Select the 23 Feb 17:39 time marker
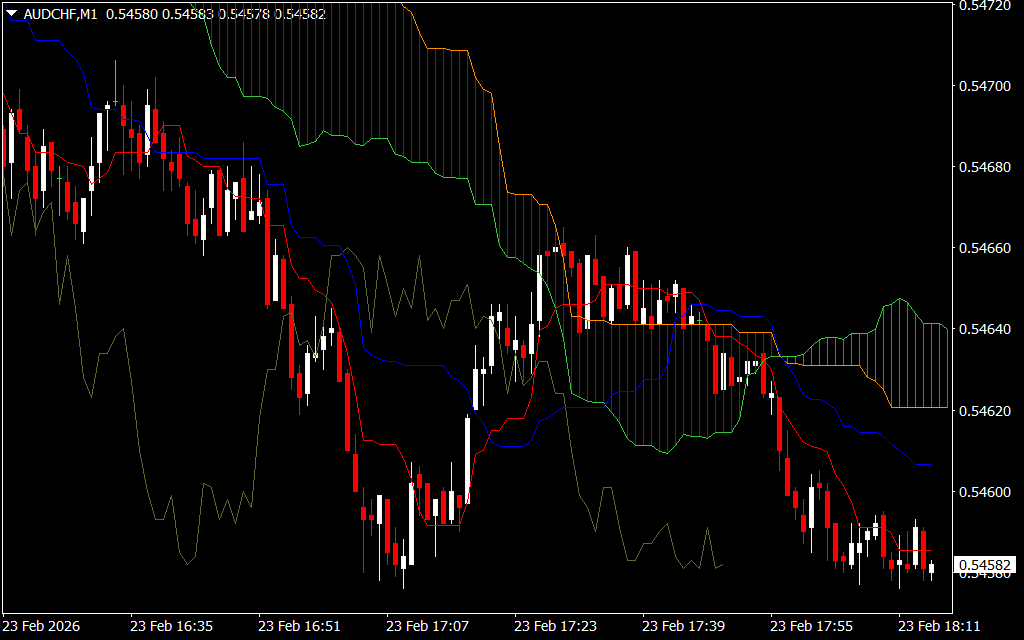Screen dimensions: 1024x640 (x=683, y=626)
